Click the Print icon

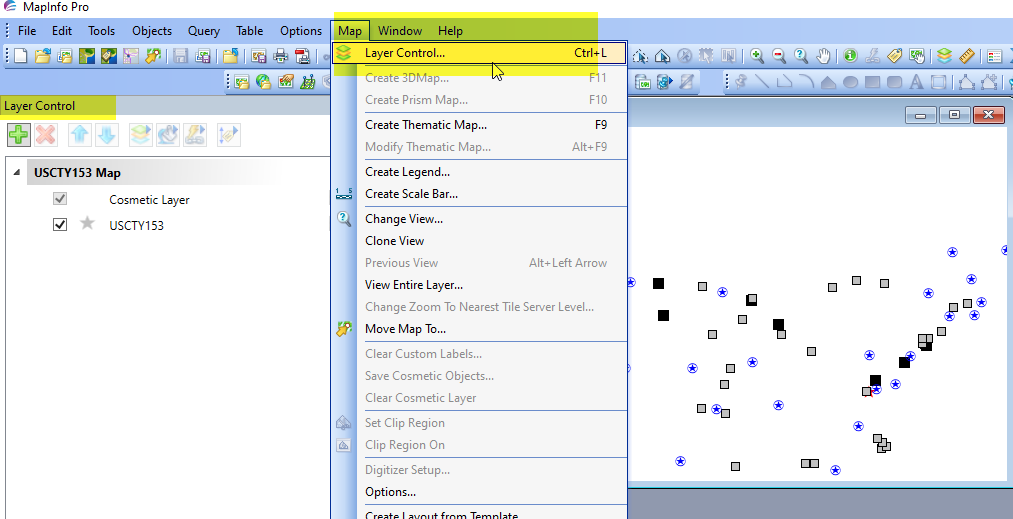(x=280, y=56)
